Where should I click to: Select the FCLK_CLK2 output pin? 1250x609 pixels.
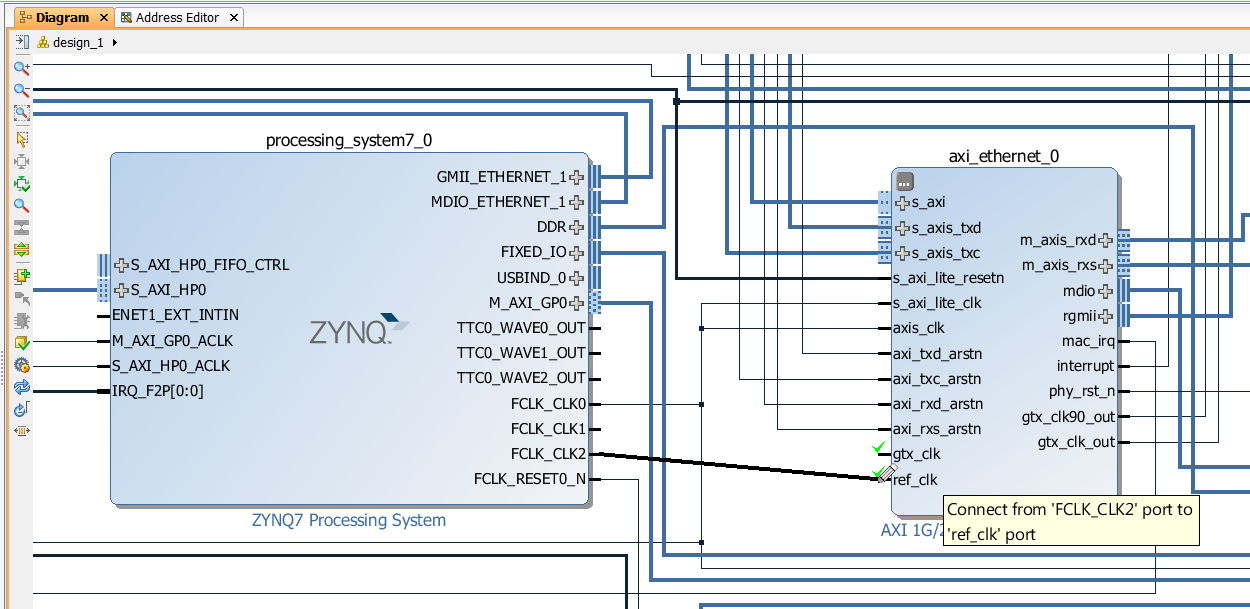548,454
